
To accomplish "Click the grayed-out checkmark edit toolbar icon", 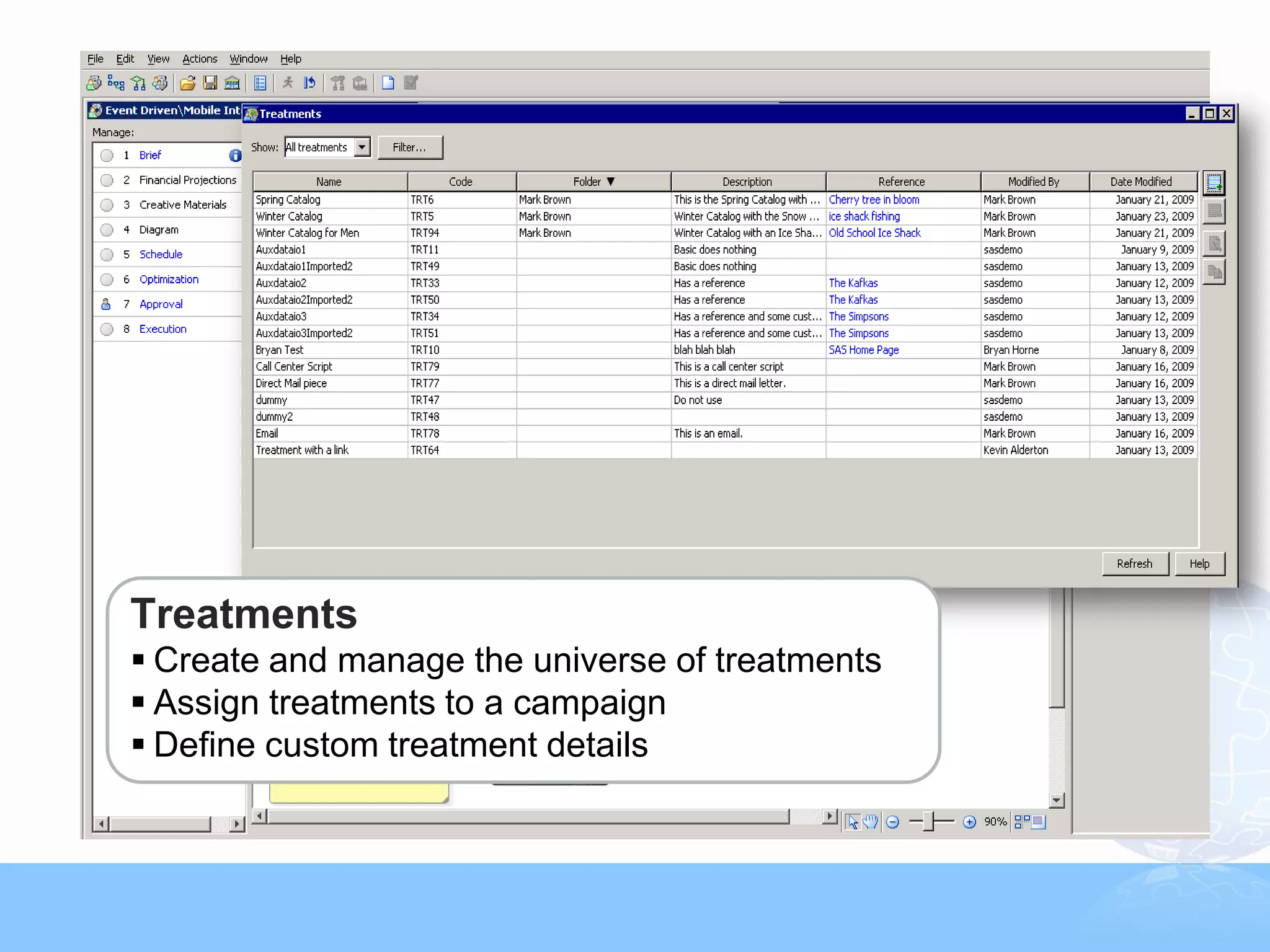I will 411,83.
